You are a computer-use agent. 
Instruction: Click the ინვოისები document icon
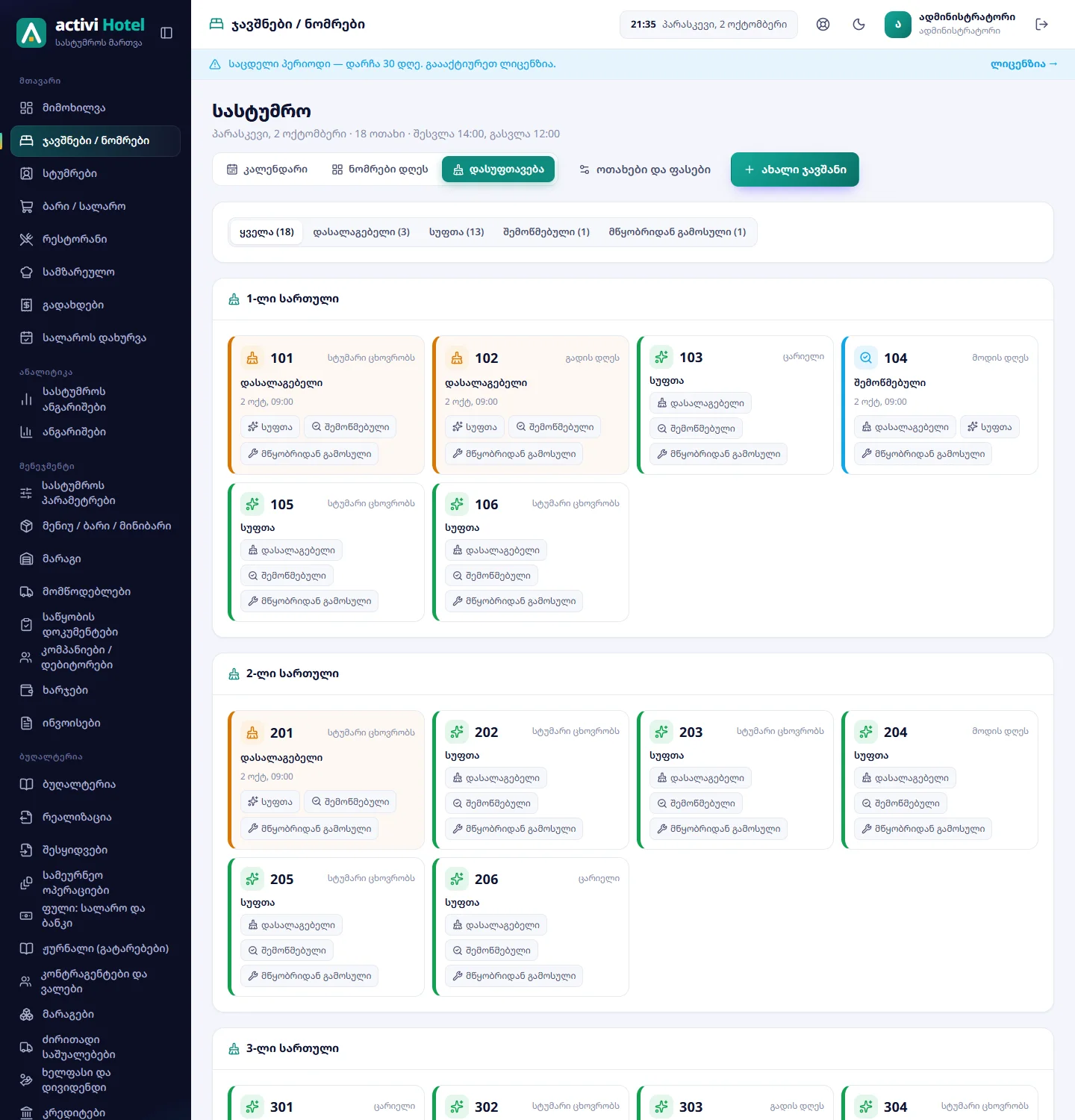26,723
